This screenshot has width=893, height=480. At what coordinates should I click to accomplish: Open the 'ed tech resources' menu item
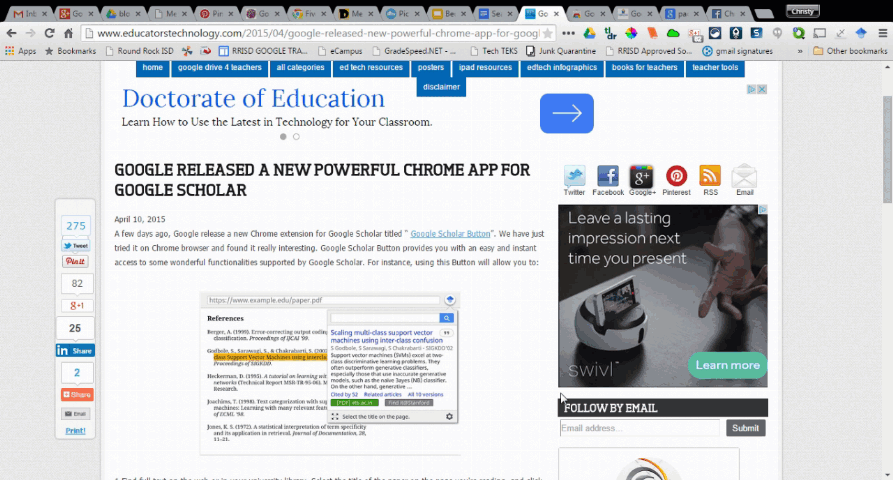pos(371,68)
